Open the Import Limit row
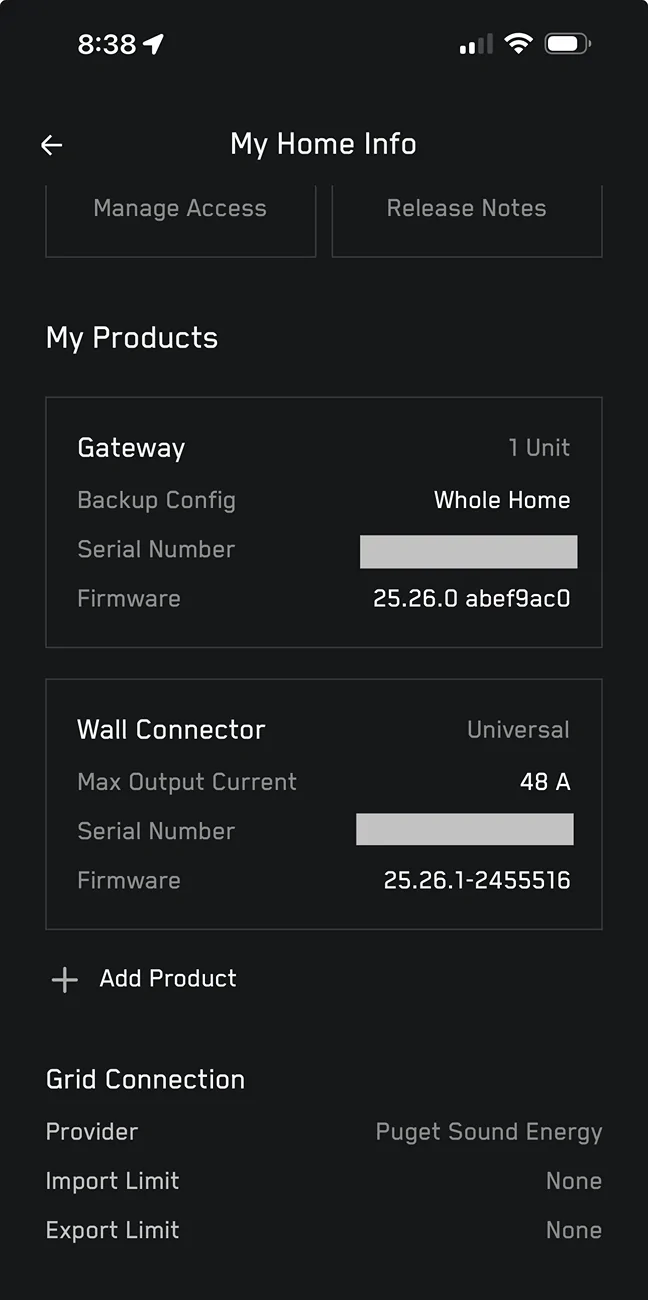Screen dimensions: 648x1300 pyautogui.click(x=324, y=1181)
